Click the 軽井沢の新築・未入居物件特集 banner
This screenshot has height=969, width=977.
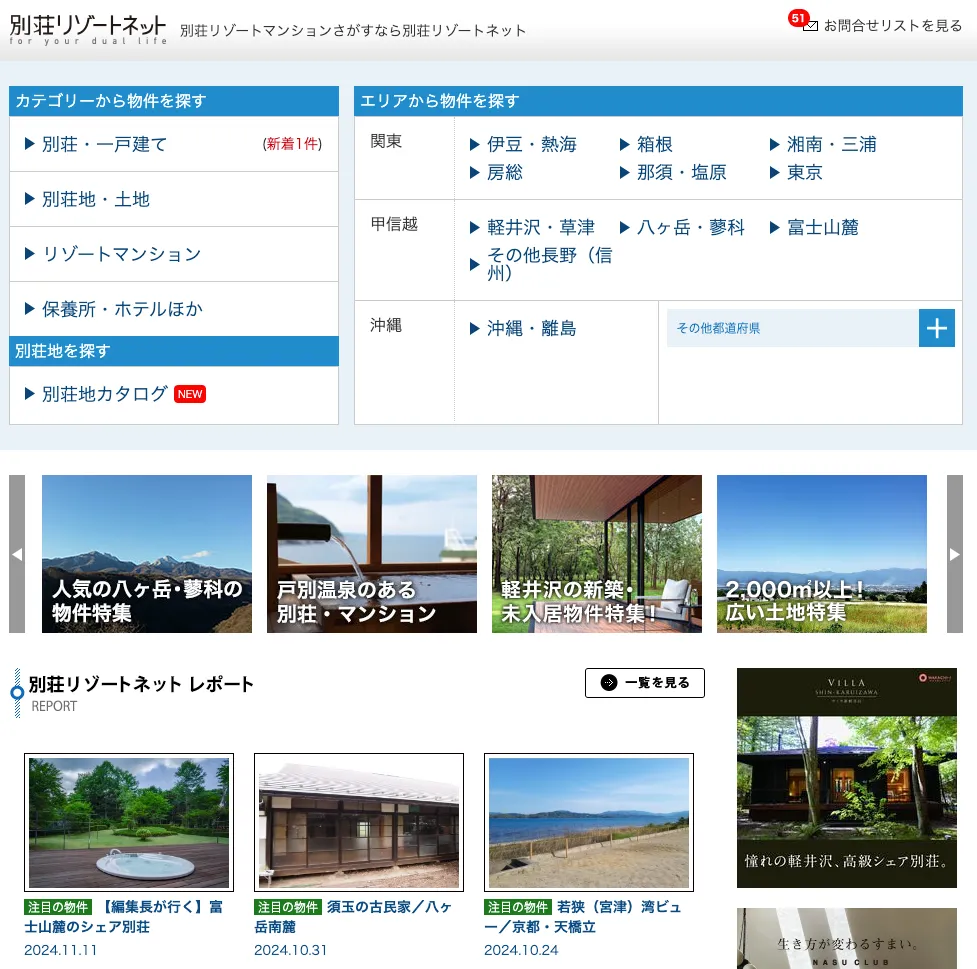pyautogui.click(x=597, y=554)
